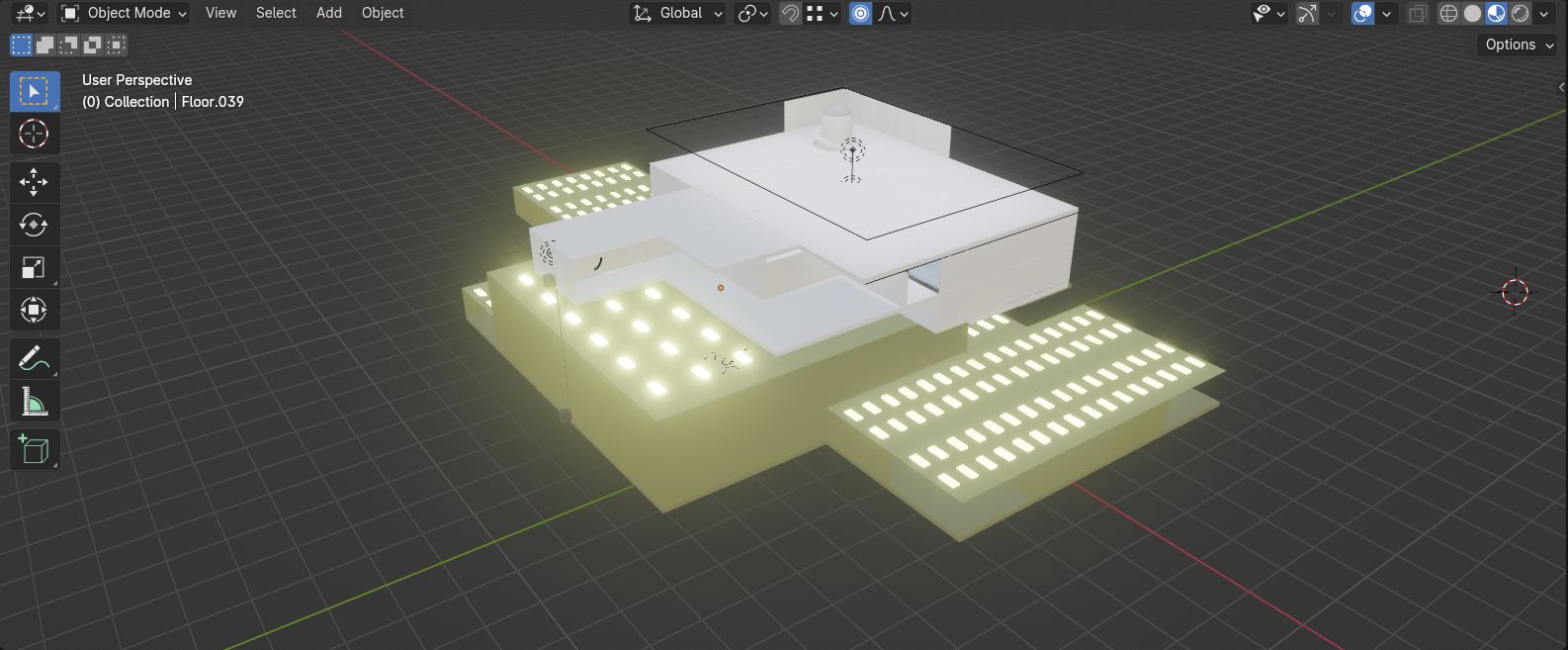Select the Add Cube tool
Viewport: 1568px width, 650px height.
[x=34, y=450]
